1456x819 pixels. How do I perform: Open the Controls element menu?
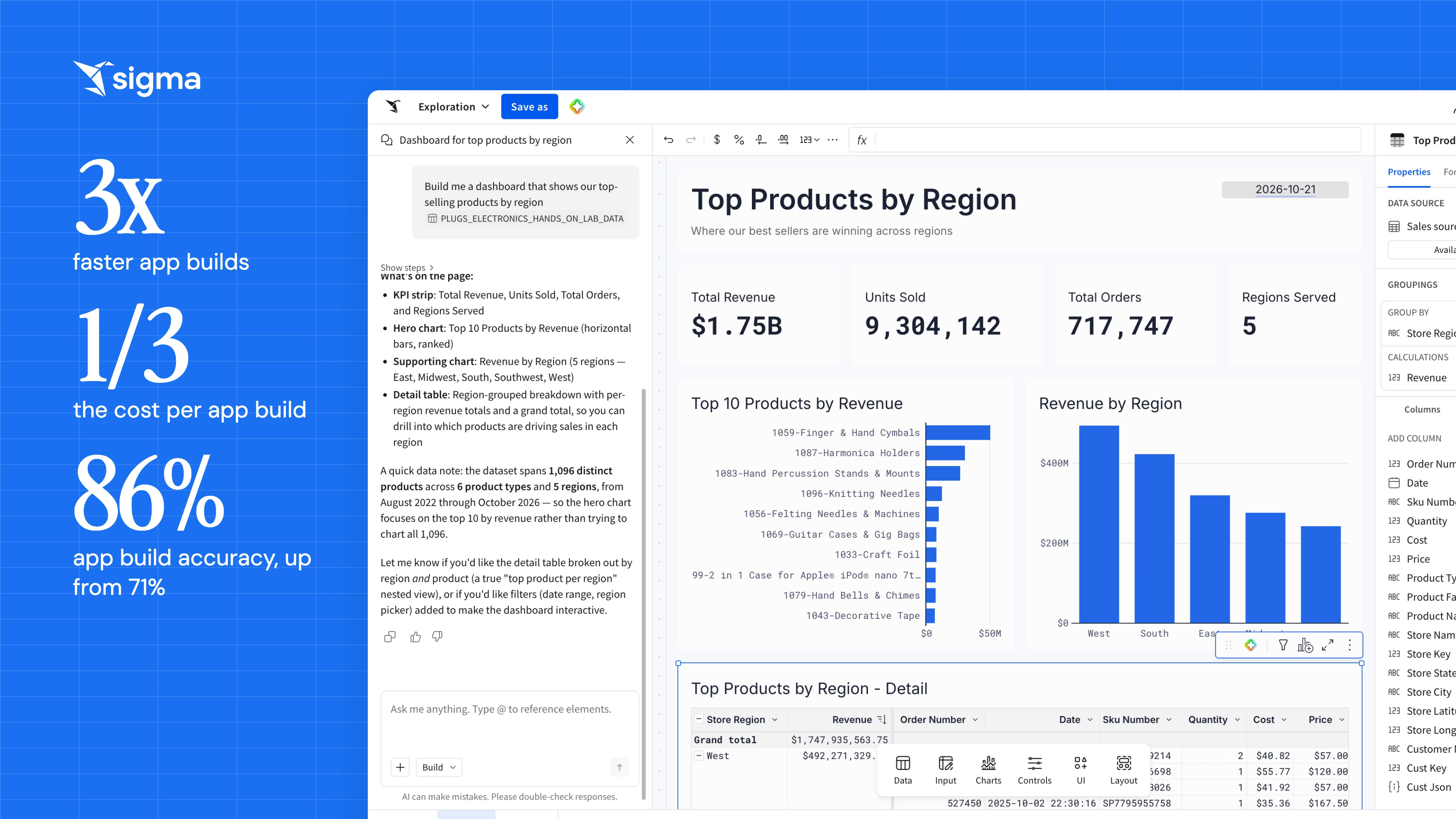pos(1034,770)
